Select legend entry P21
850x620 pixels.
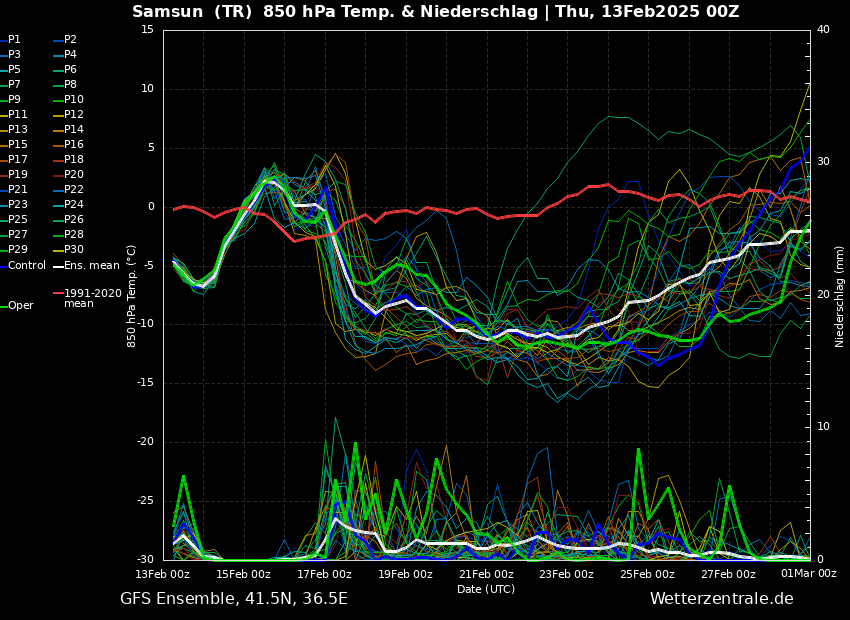[x=14, y=189]
